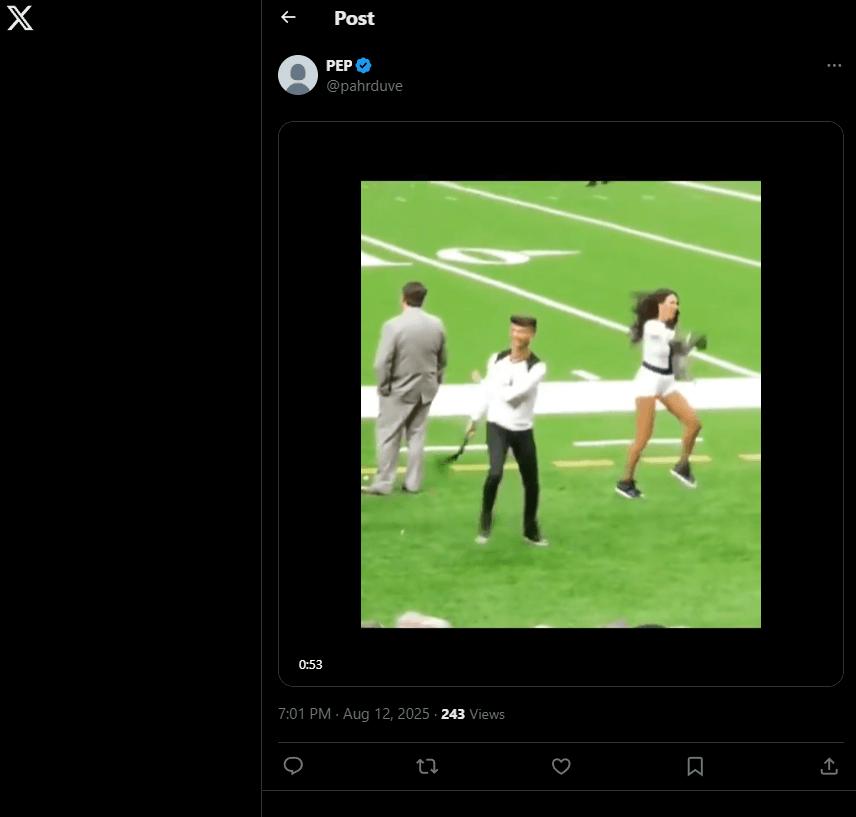Viewport: 856px width, 817px height.
Task: Open PEP's profile avatar
Action: click(298, 75)
